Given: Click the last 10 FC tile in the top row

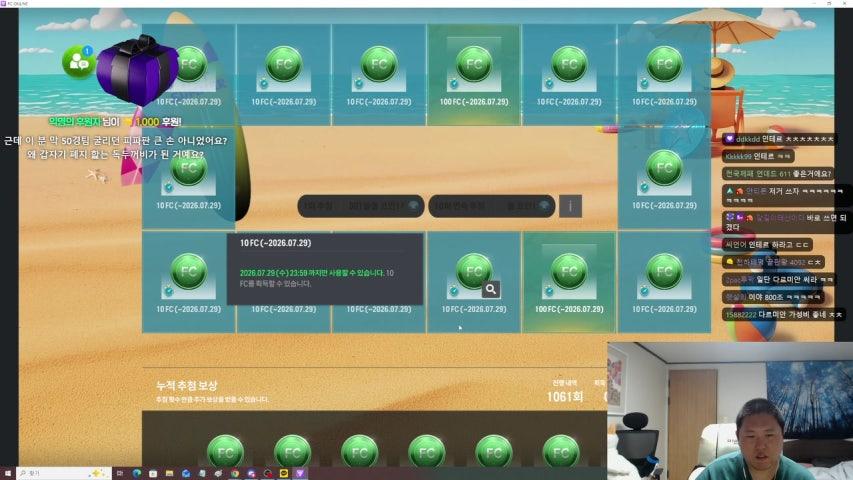Looking at the screenshot, I should point(664,75).
